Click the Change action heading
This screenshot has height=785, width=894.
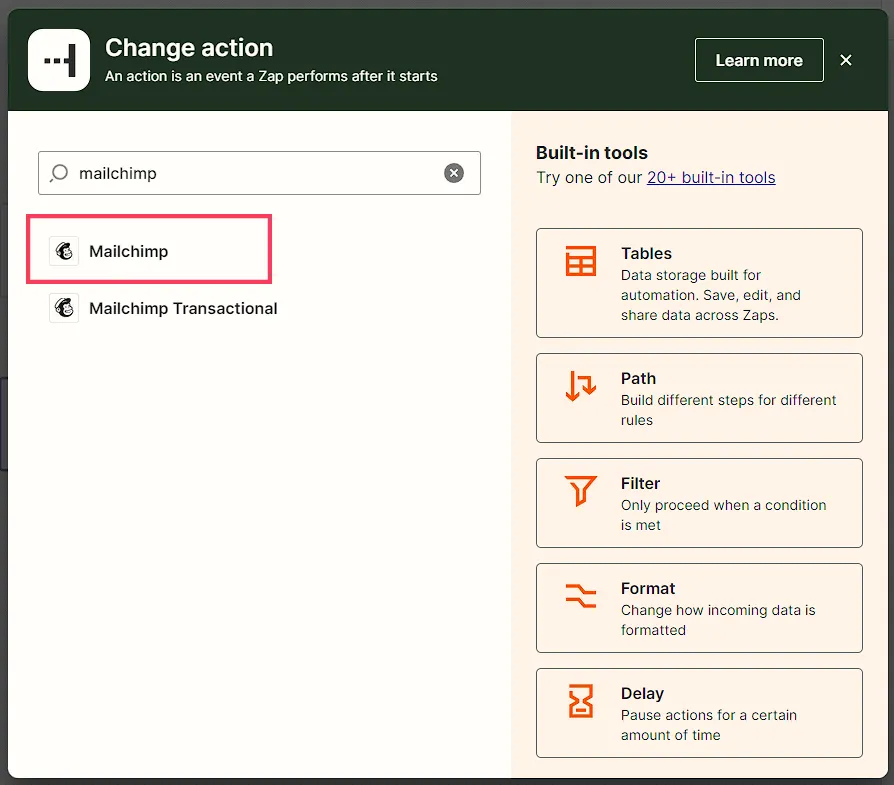(x=189, y=47)
